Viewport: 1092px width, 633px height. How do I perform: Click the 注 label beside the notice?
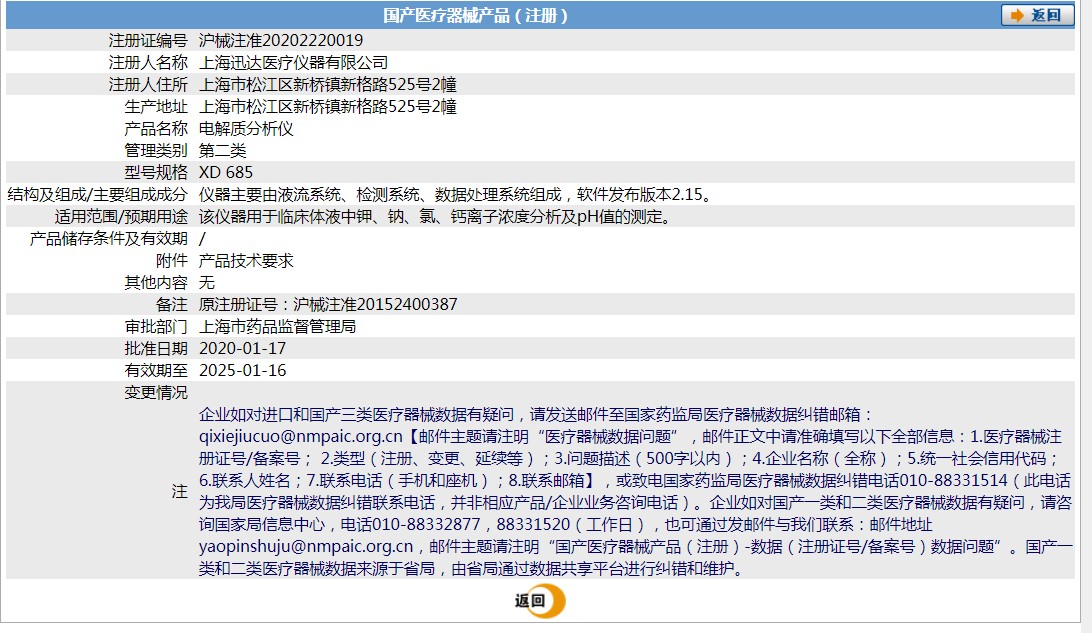[x=180, y=492]
